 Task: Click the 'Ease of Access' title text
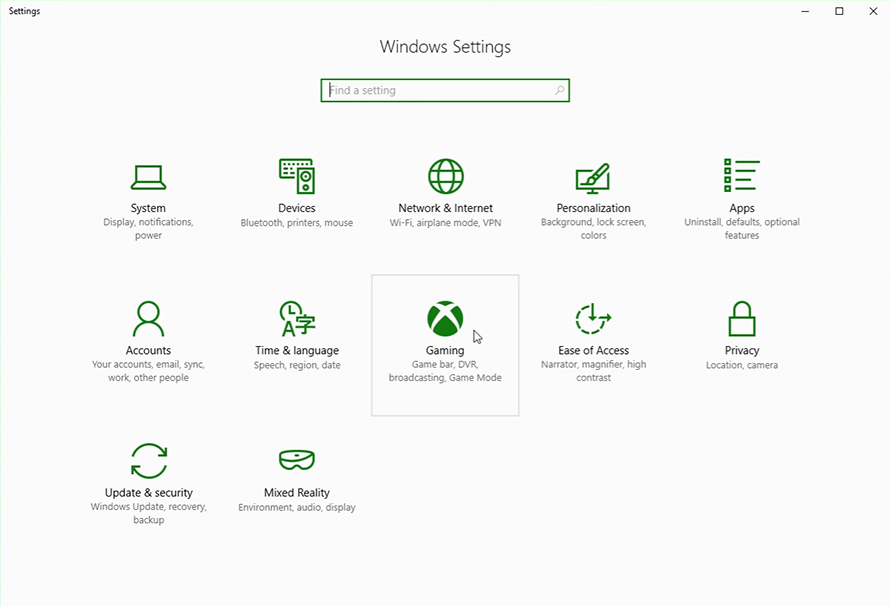[x=593, y=351]
